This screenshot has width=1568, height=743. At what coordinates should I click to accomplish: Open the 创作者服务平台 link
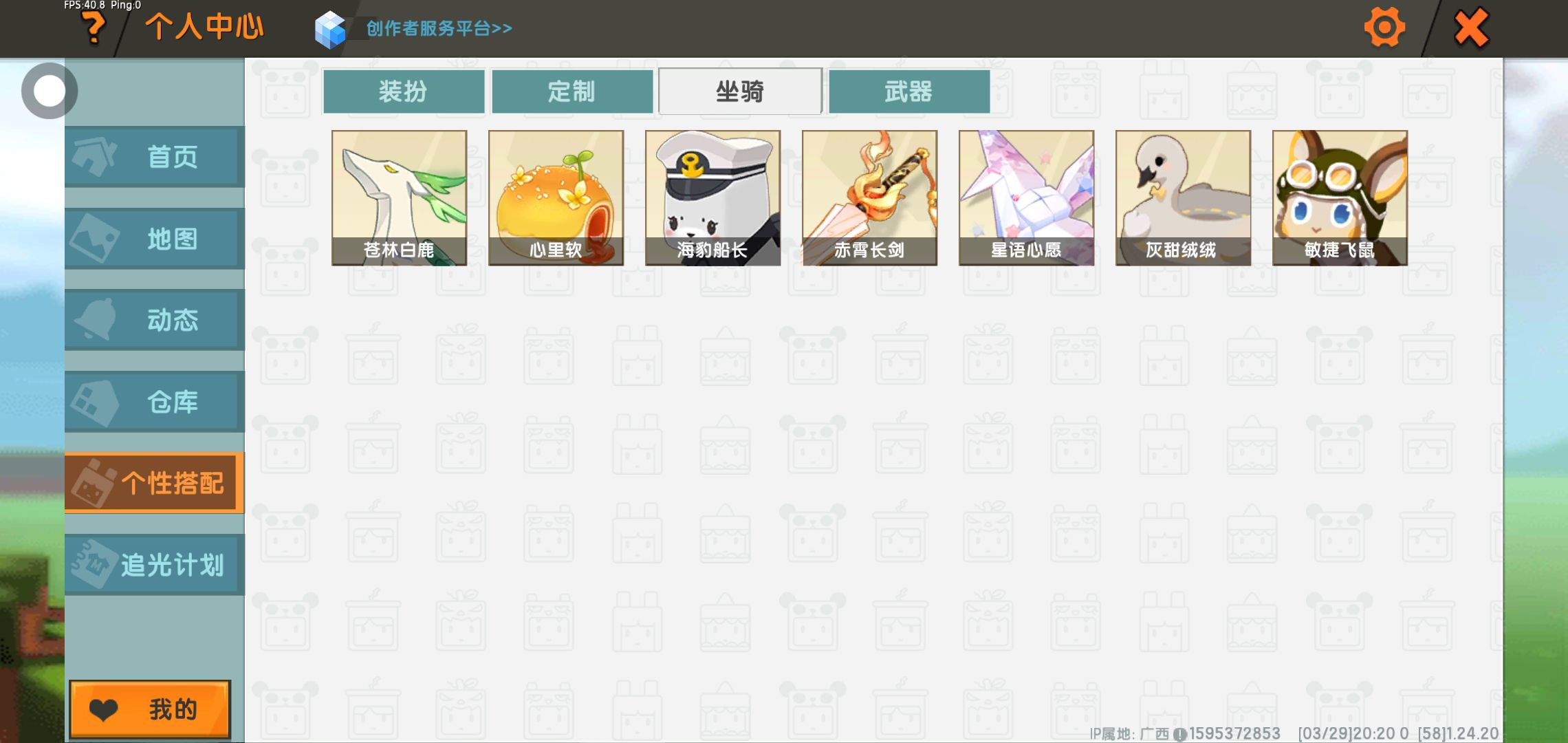(439, 28)
